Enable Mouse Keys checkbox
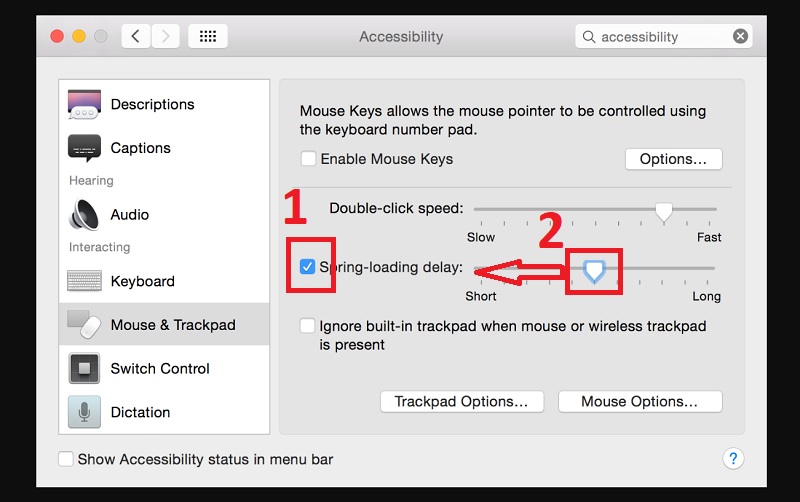This screenshot has height=502, width=800. point(309,159)
